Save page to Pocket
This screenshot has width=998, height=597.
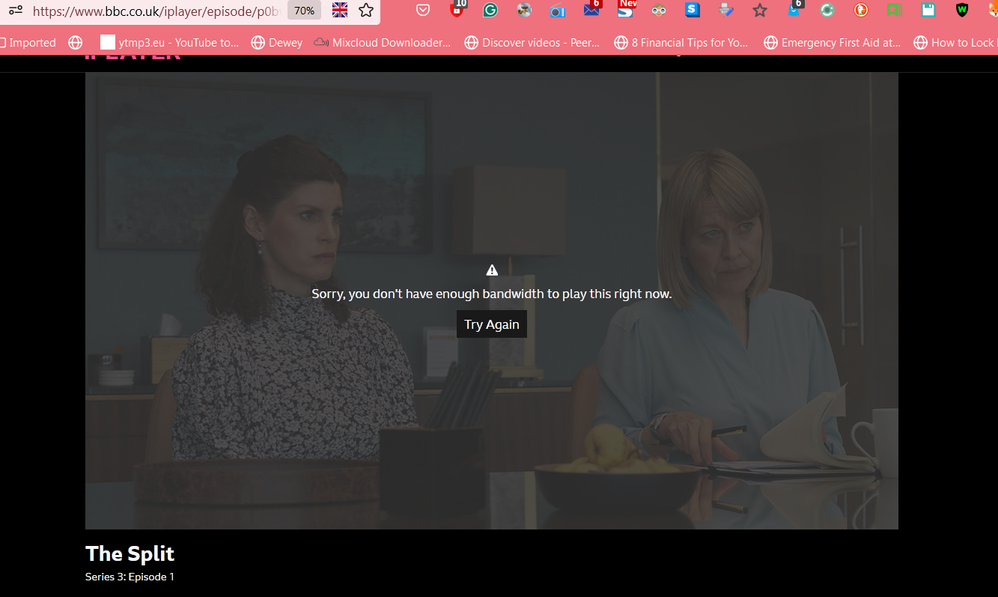423,10
